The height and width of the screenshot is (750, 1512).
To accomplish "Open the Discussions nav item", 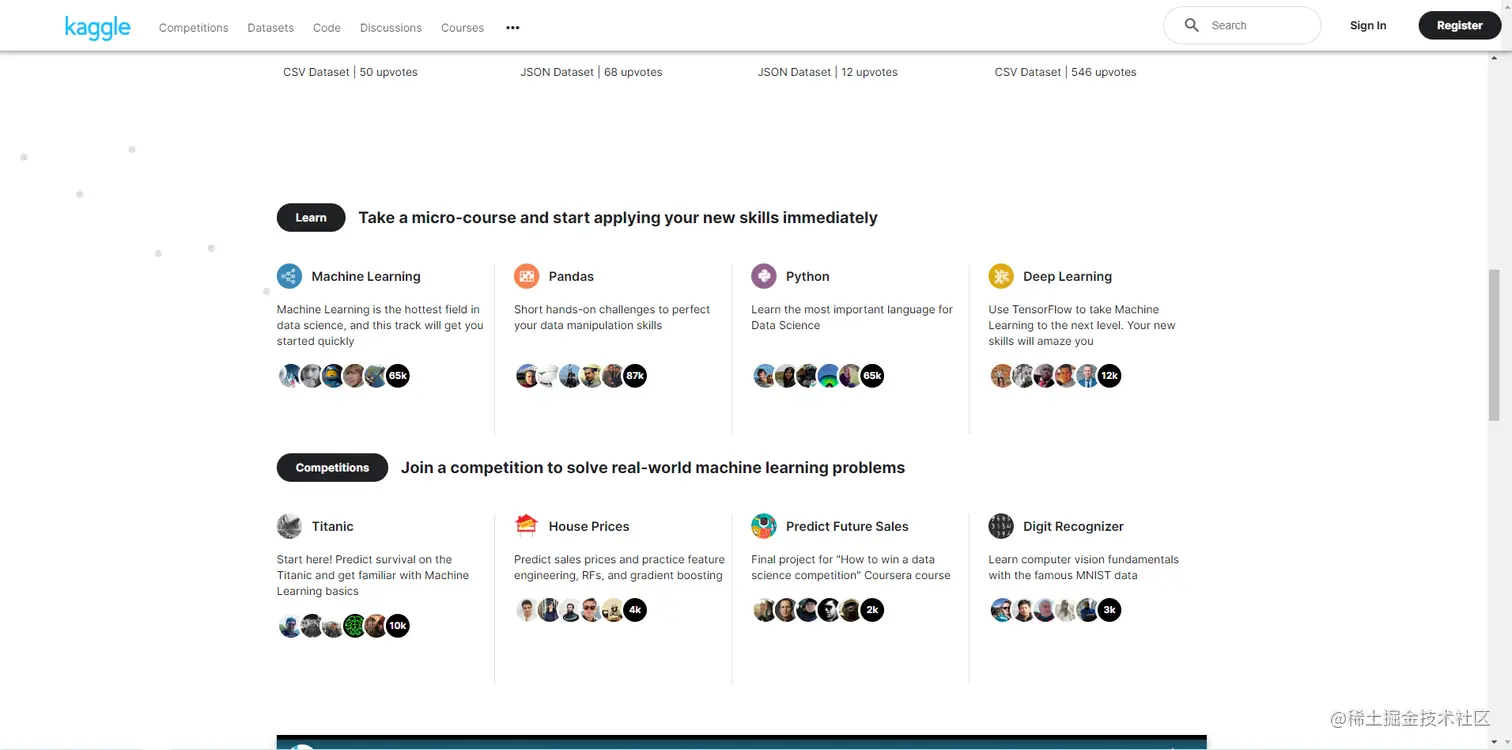I will [x=391, y=28].
